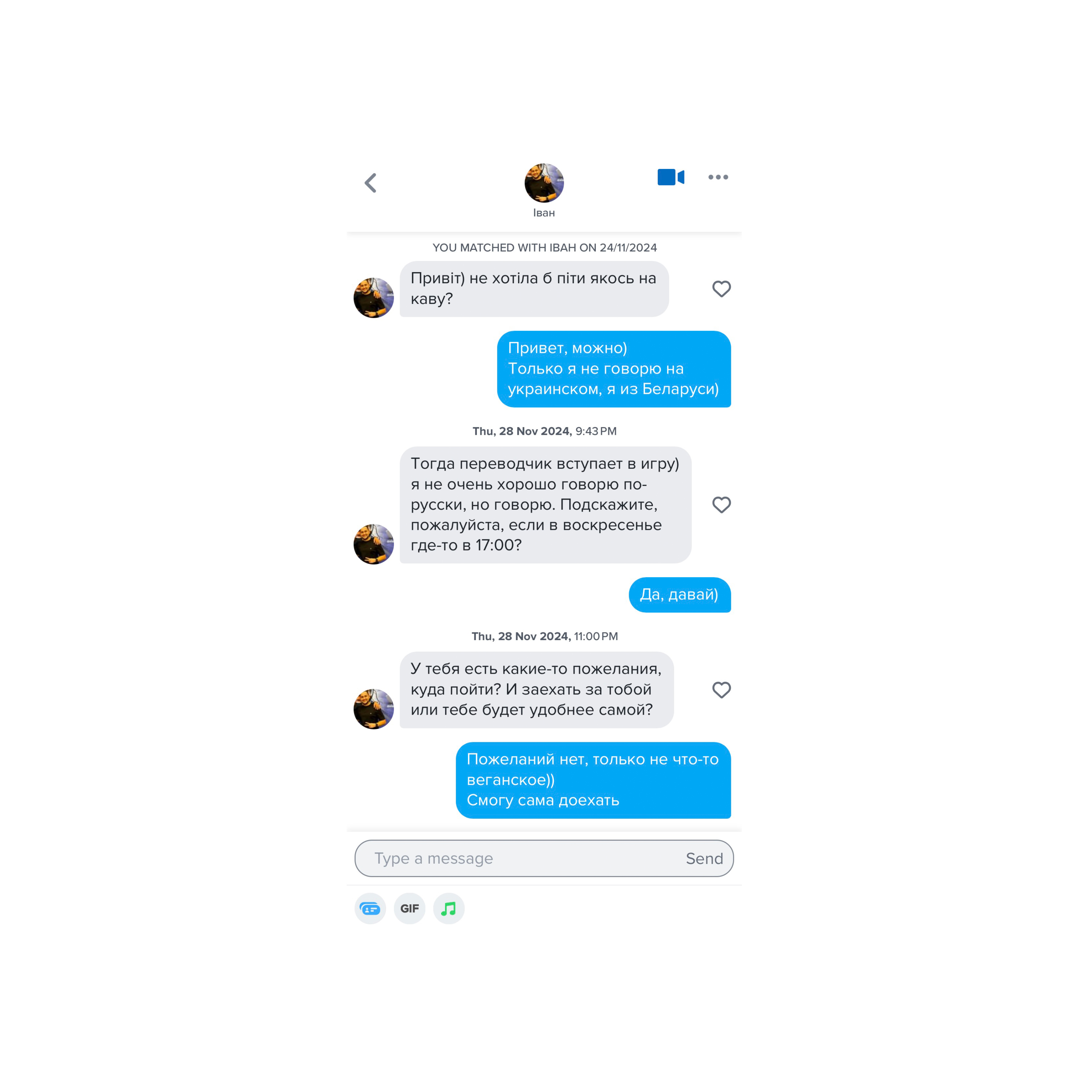Open the green music note song picker
Screen dimensions: 1092x1092
click(449, 908)
